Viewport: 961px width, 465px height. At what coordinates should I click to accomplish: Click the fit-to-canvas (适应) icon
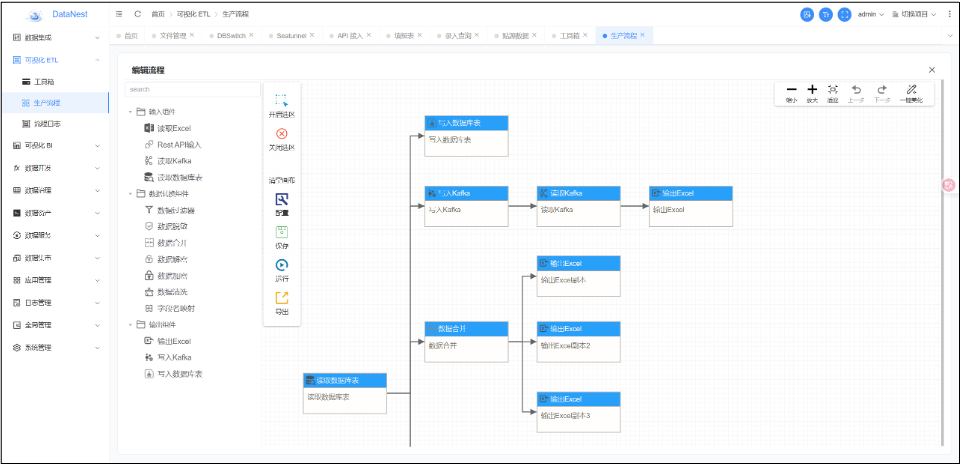point(833,89)
